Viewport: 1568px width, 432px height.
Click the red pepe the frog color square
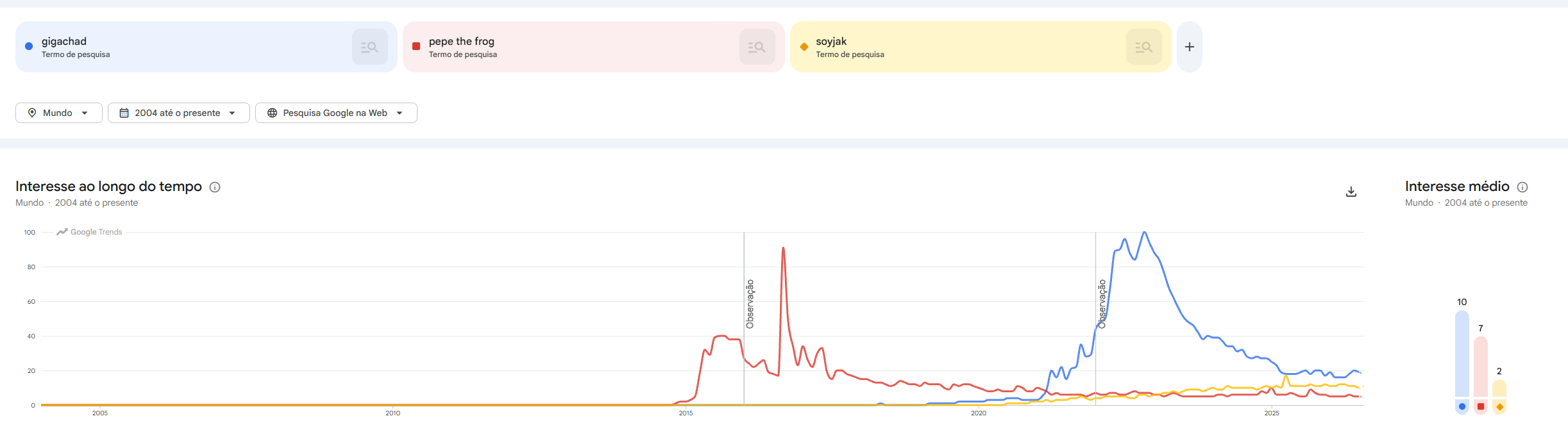pyautogui.click(x=416, y=46)
